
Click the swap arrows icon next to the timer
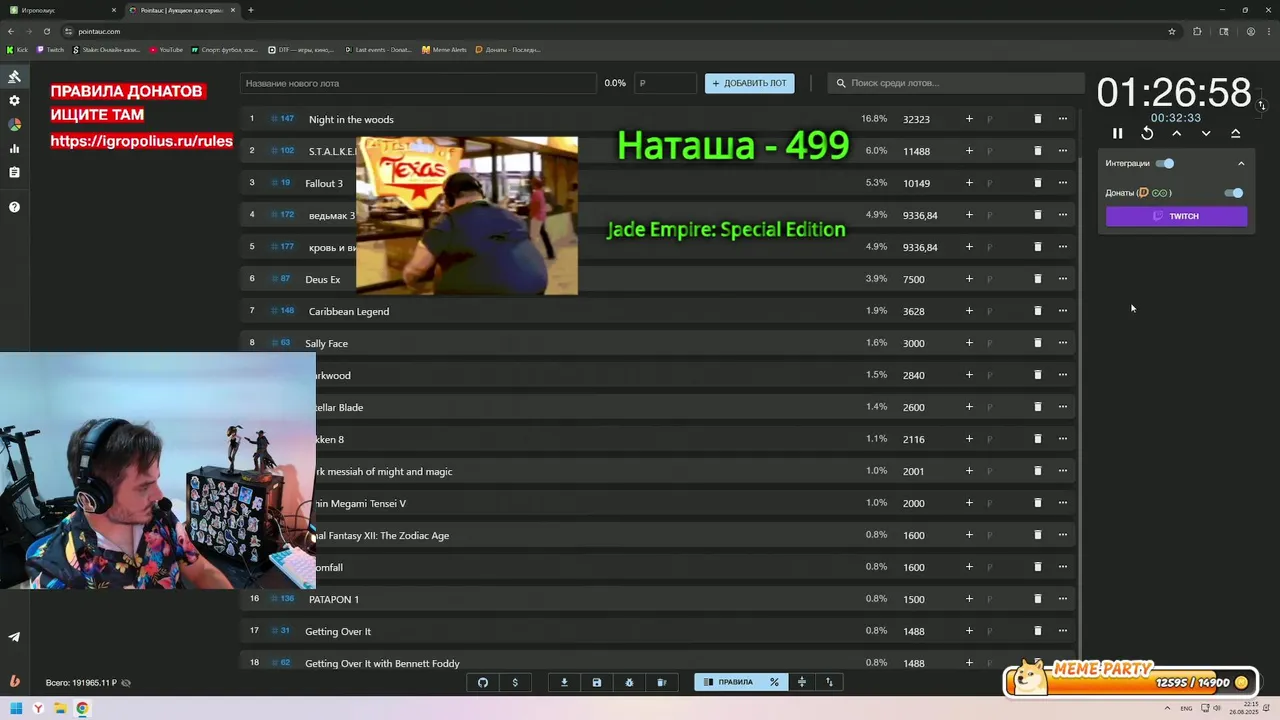[x=1261, y=105]
